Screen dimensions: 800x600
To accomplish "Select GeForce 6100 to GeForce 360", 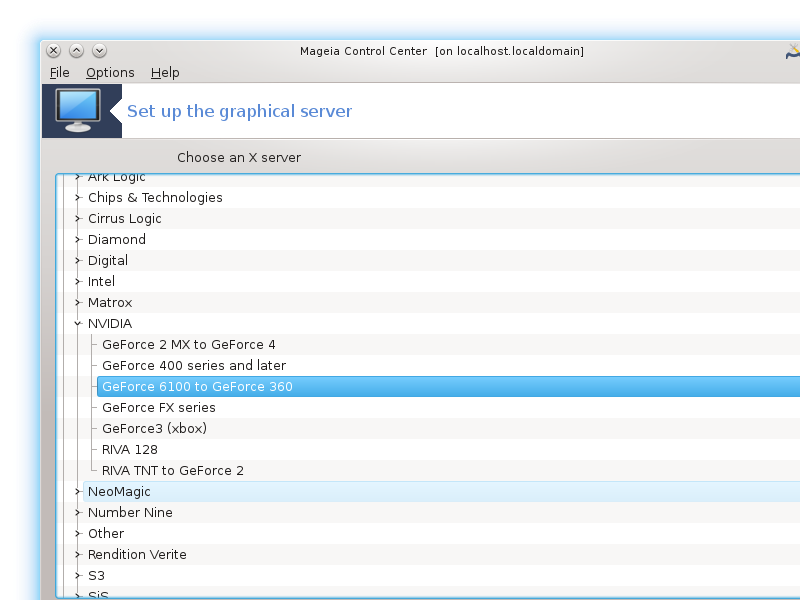I will 448,386.
